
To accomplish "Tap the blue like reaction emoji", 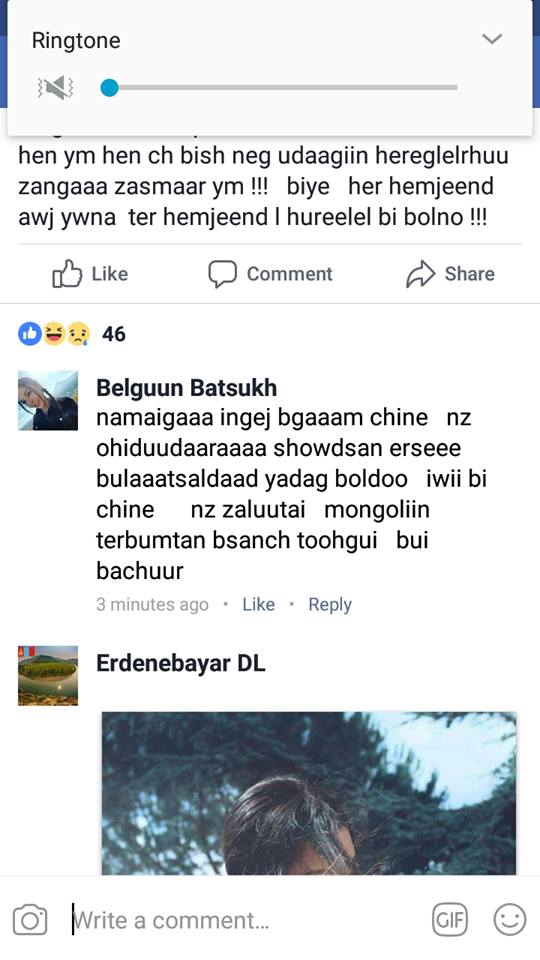I will click(29, 334).
